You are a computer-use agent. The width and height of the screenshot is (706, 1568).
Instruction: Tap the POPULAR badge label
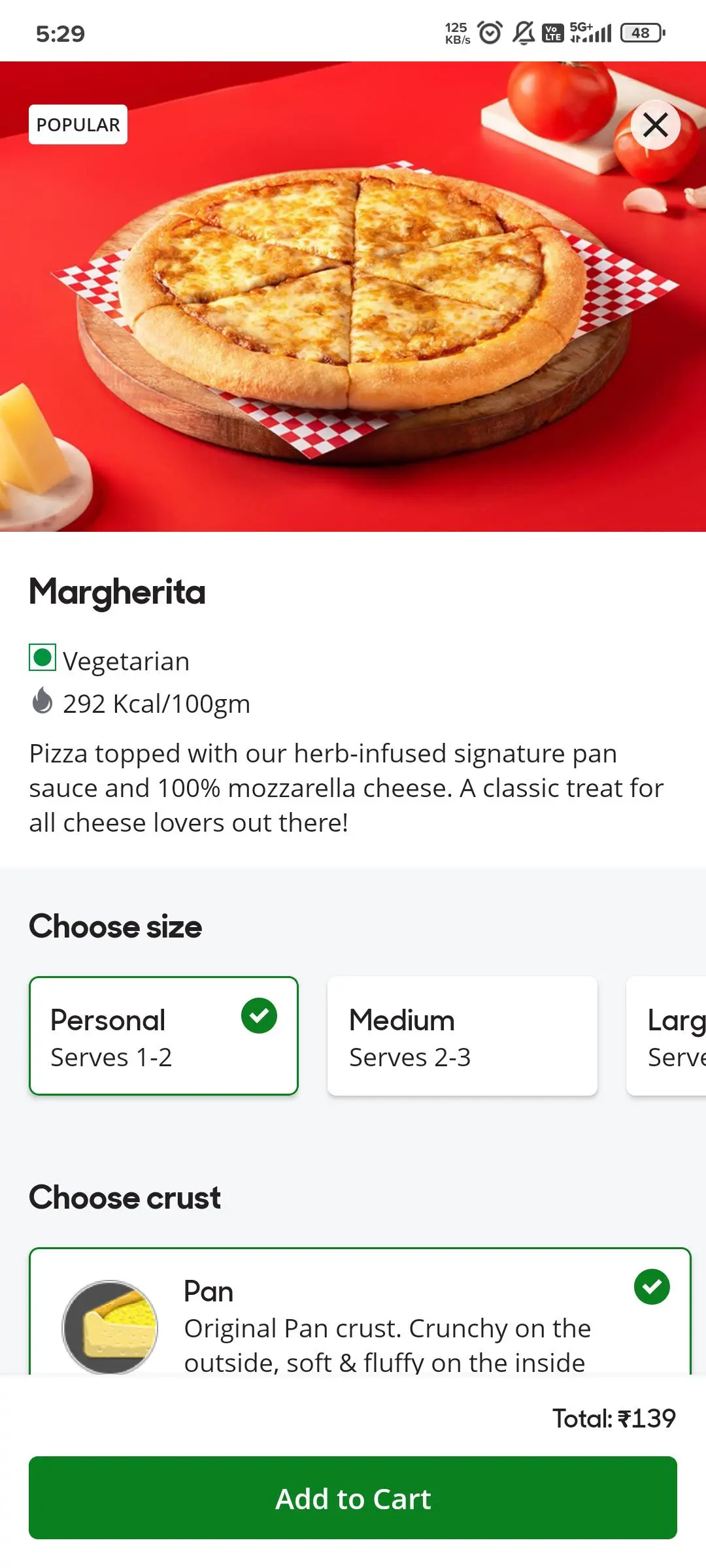click(x=78, y=124)
